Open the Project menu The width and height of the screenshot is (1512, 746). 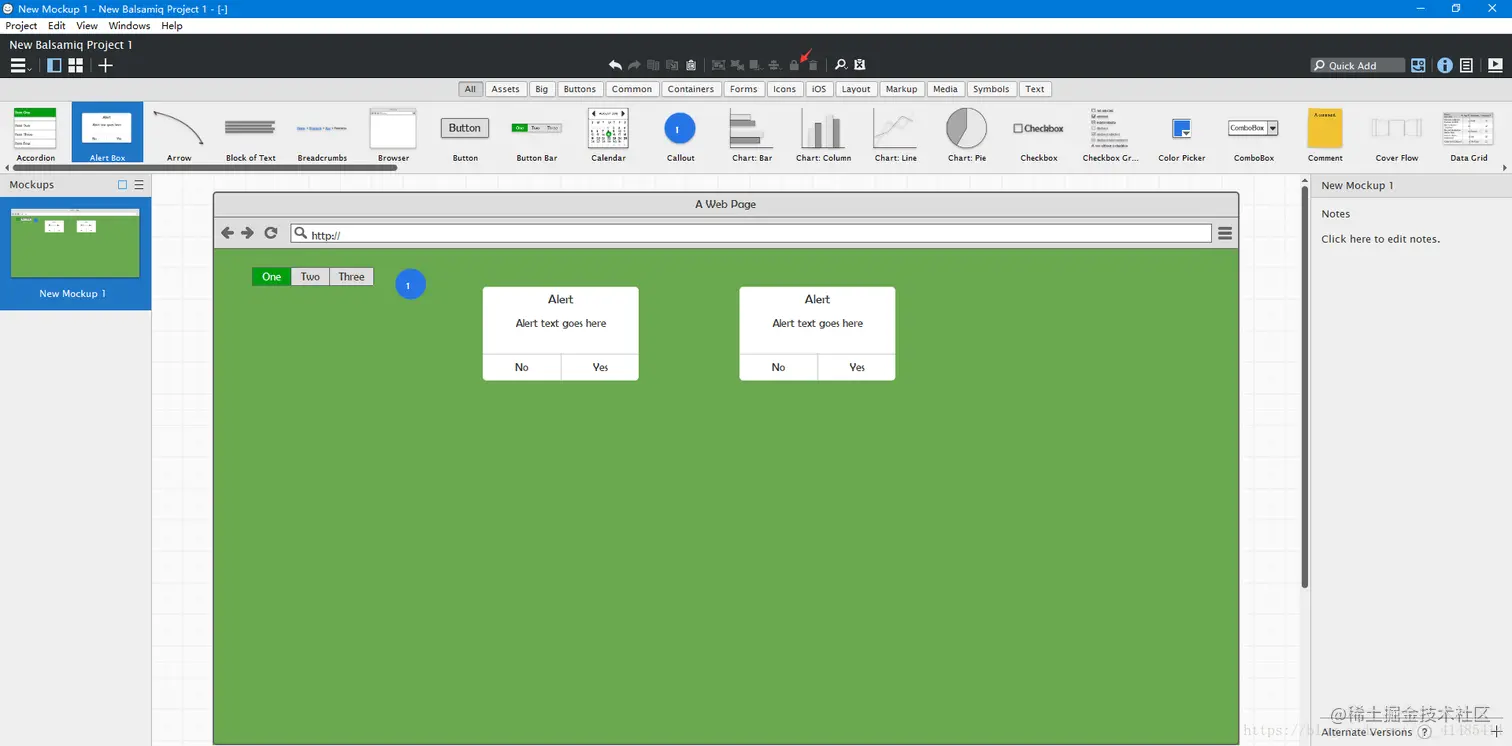[21, 26]
